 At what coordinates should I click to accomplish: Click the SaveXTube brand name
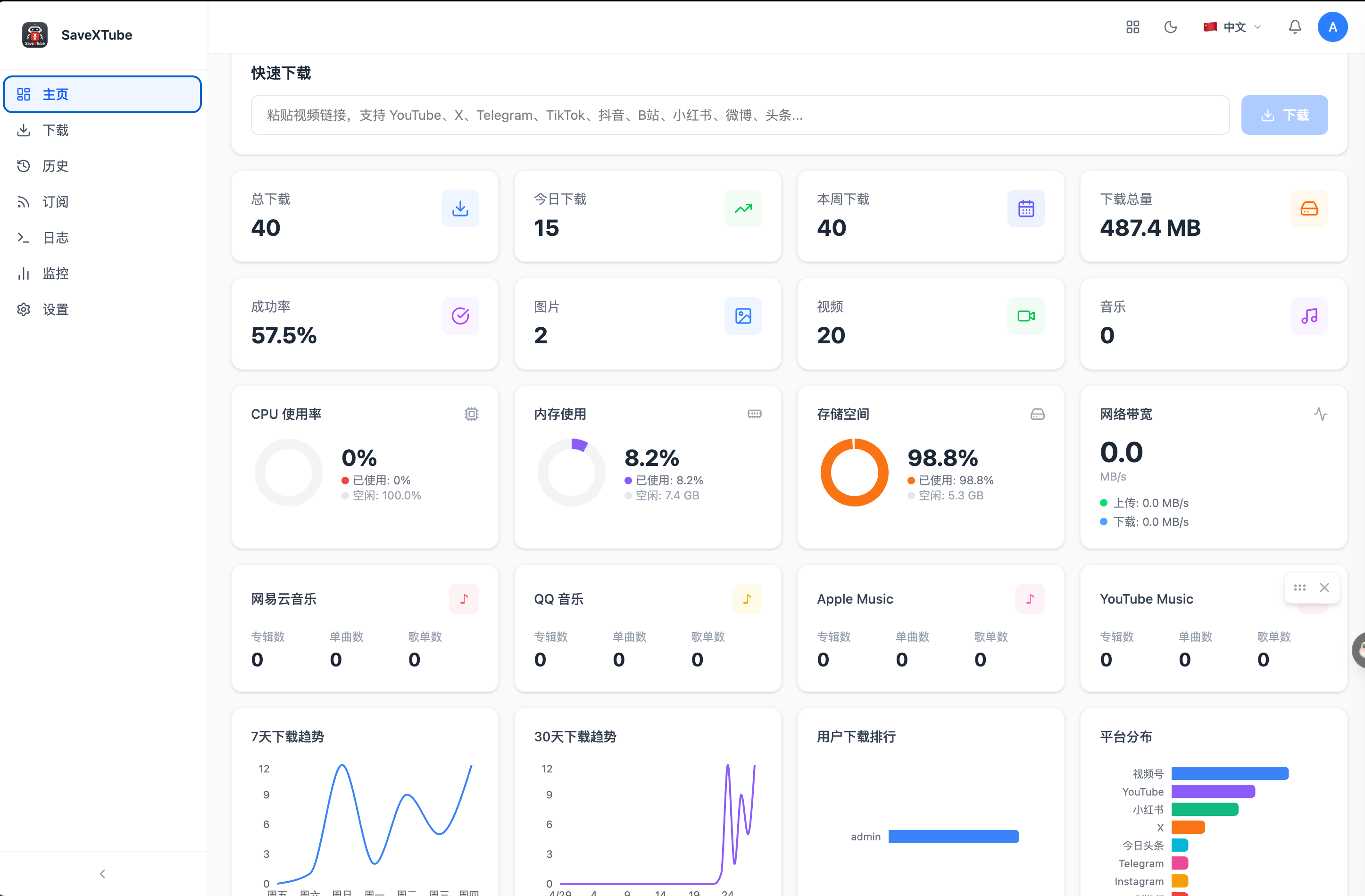coord(97,35)
